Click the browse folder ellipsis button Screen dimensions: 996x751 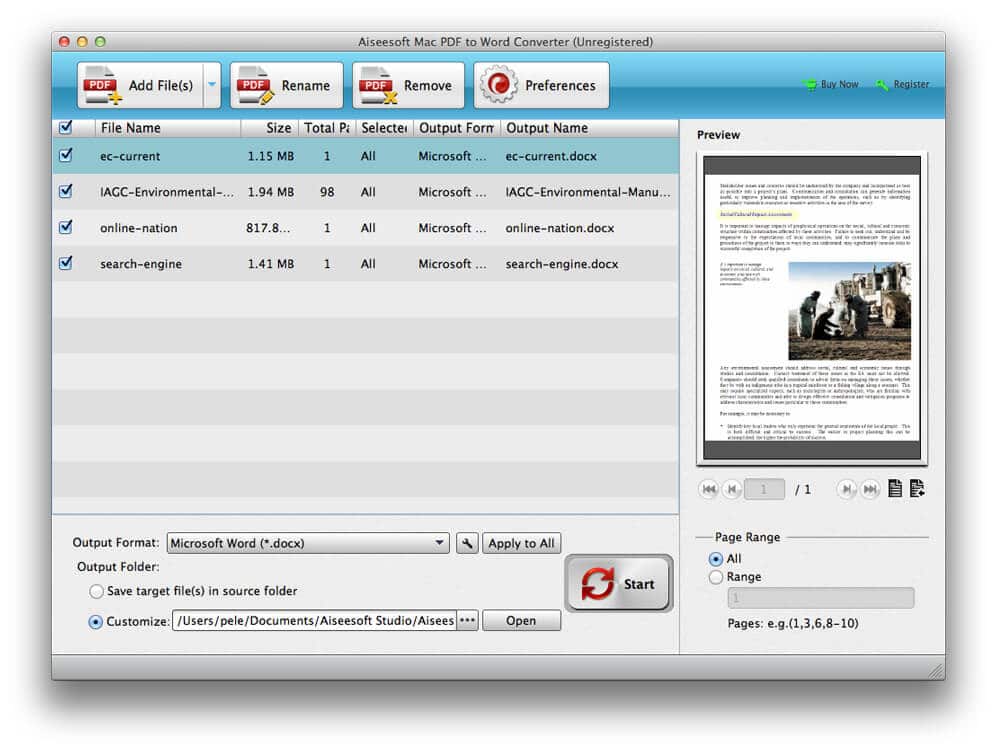(467, 621)
